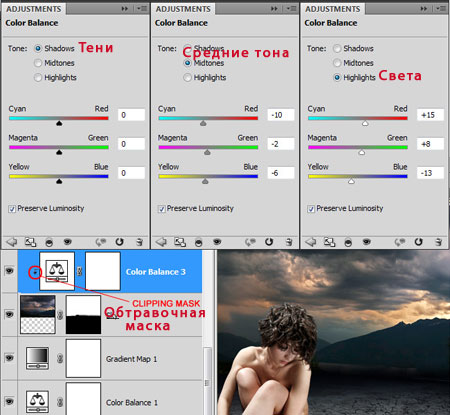
Task: Open panel options menu in the Highlights-selected panel
Action: (x=441, y=8)
